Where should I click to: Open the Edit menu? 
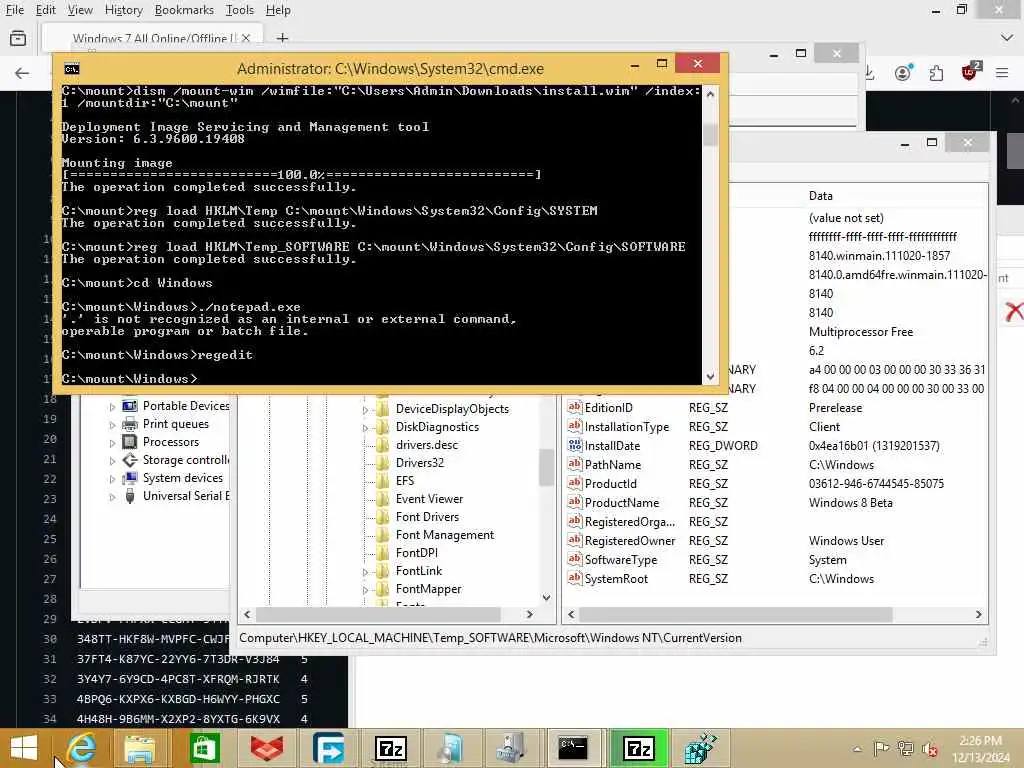(45, 10)
